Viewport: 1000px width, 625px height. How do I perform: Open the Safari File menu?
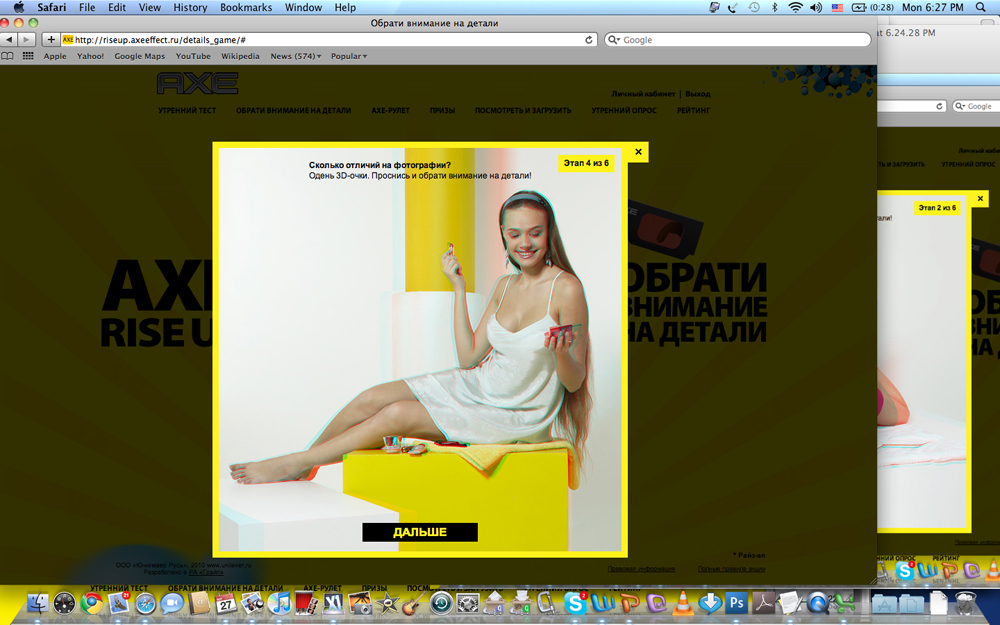click(x=87, y=7)
